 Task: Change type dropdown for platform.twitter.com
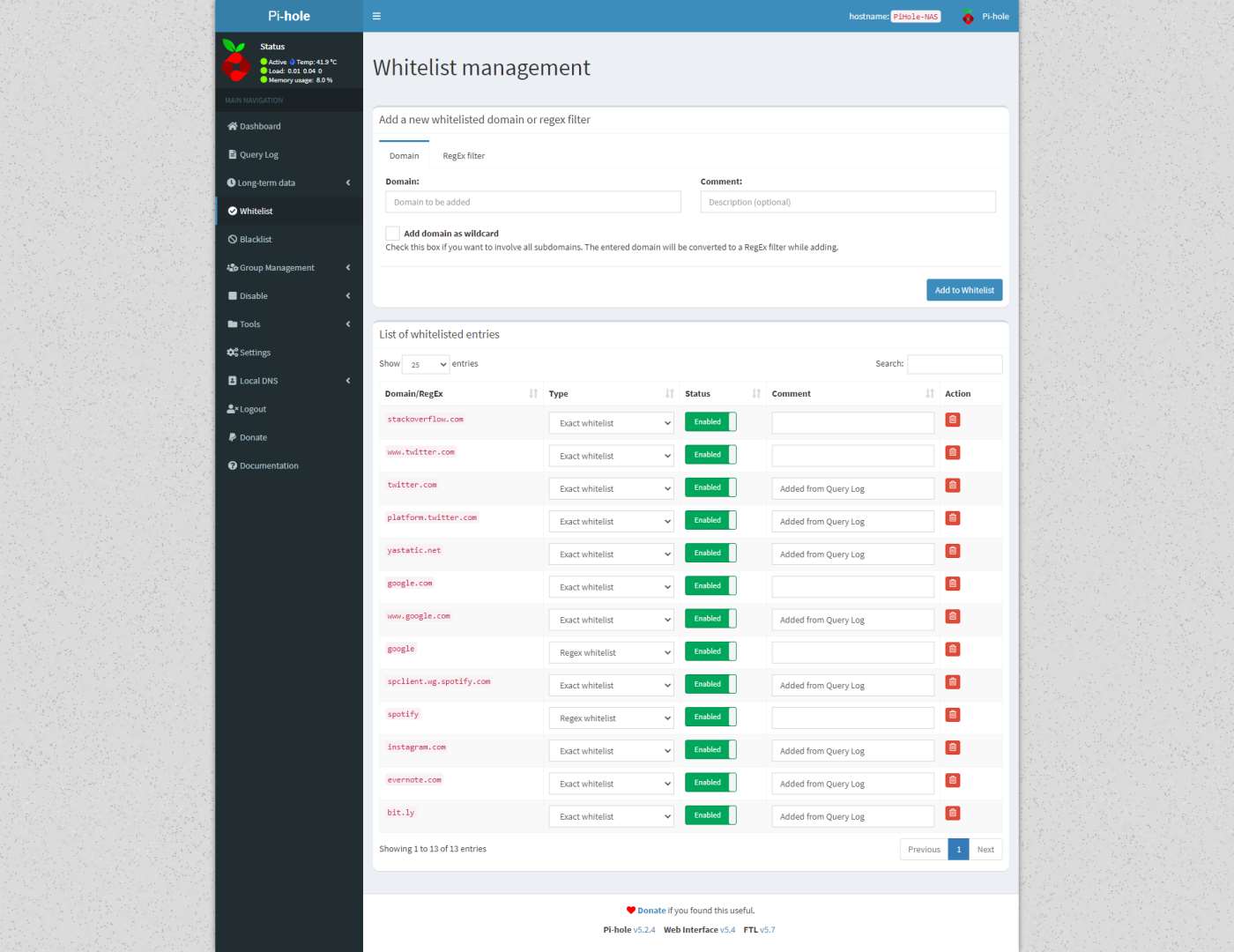tap(612, 522)
